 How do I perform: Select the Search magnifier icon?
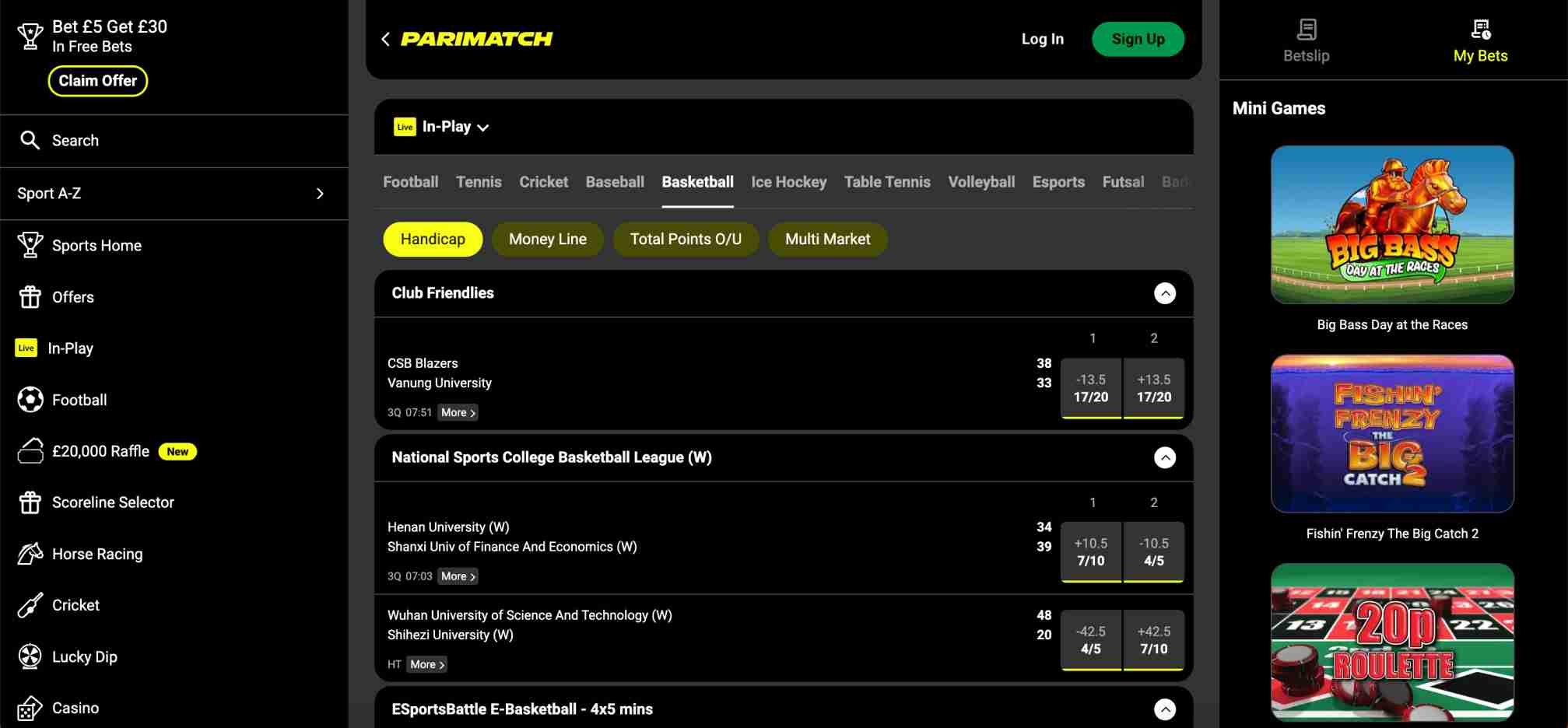click(x=30, y=140)
